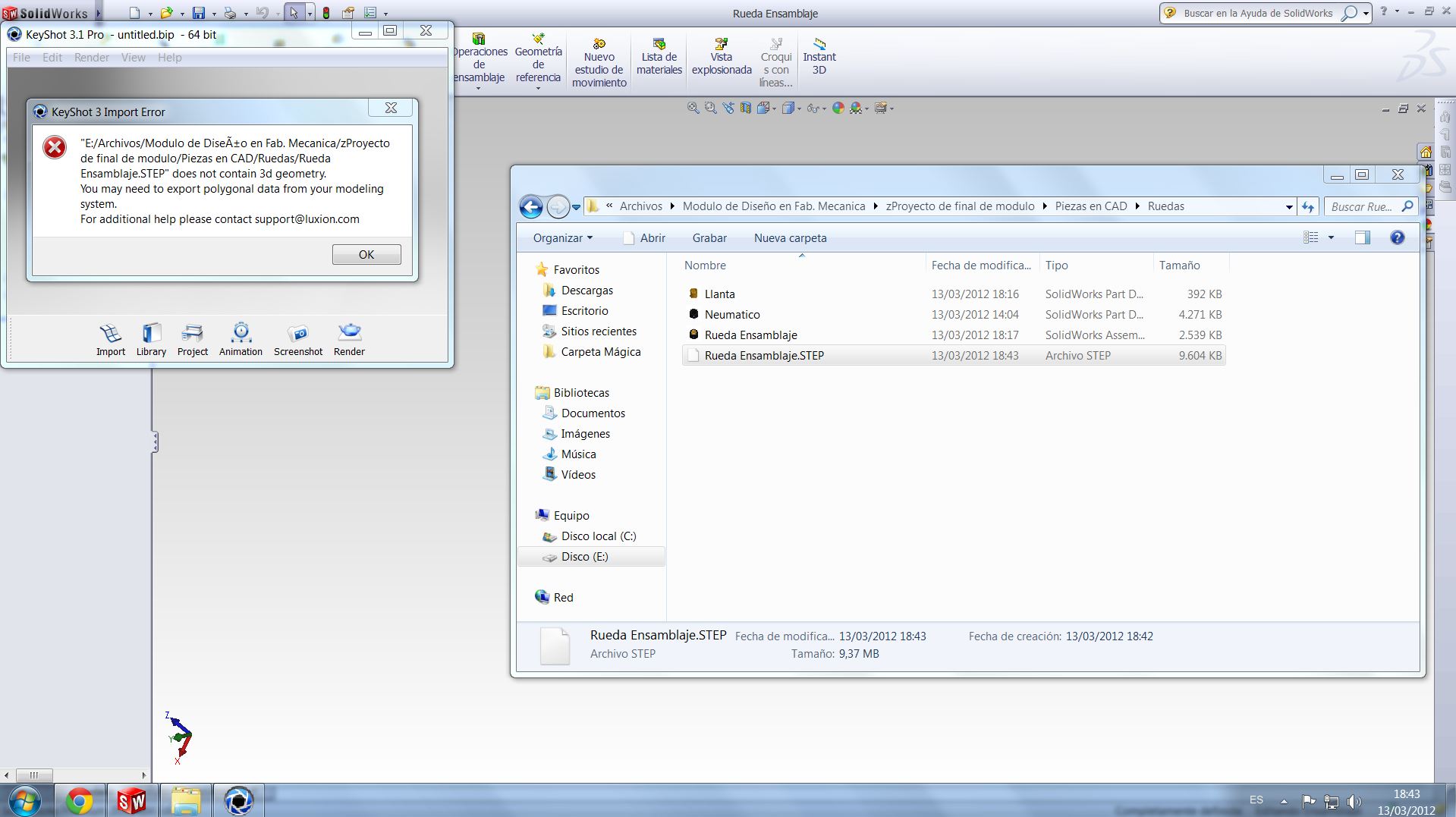This screenshot has width=1456, height=817.
Task: Click Chrome icon on taskbar
Action: click(79, 801)
